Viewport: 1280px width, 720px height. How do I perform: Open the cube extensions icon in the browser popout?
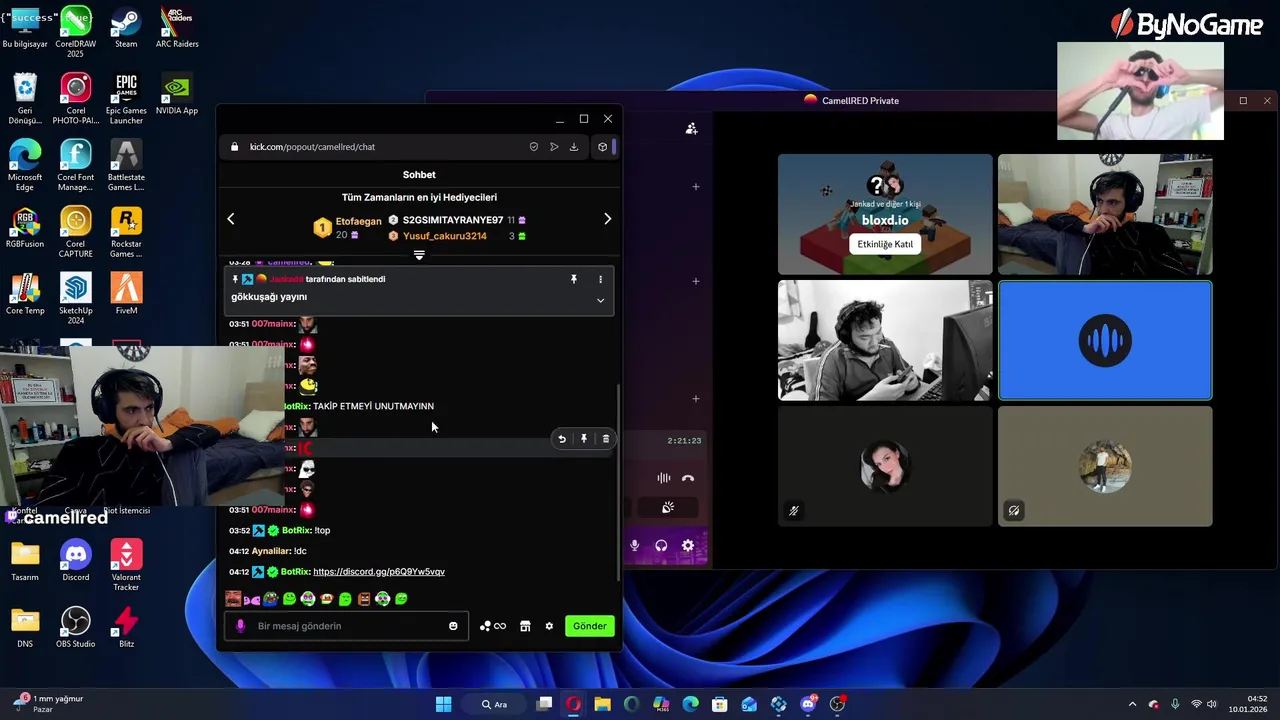point(602,147)
